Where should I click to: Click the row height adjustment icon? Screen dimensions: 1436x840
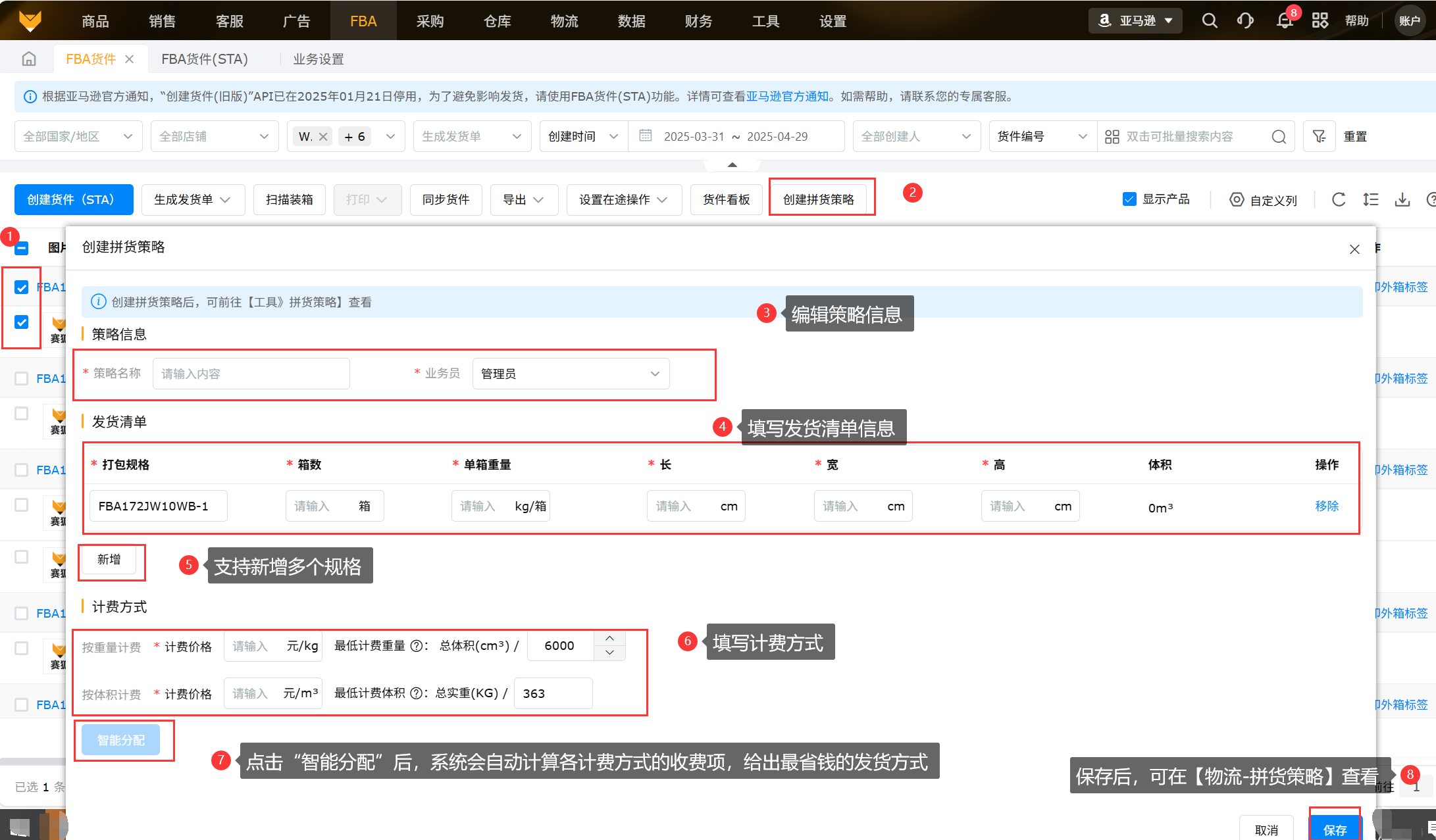(1371, 199)
